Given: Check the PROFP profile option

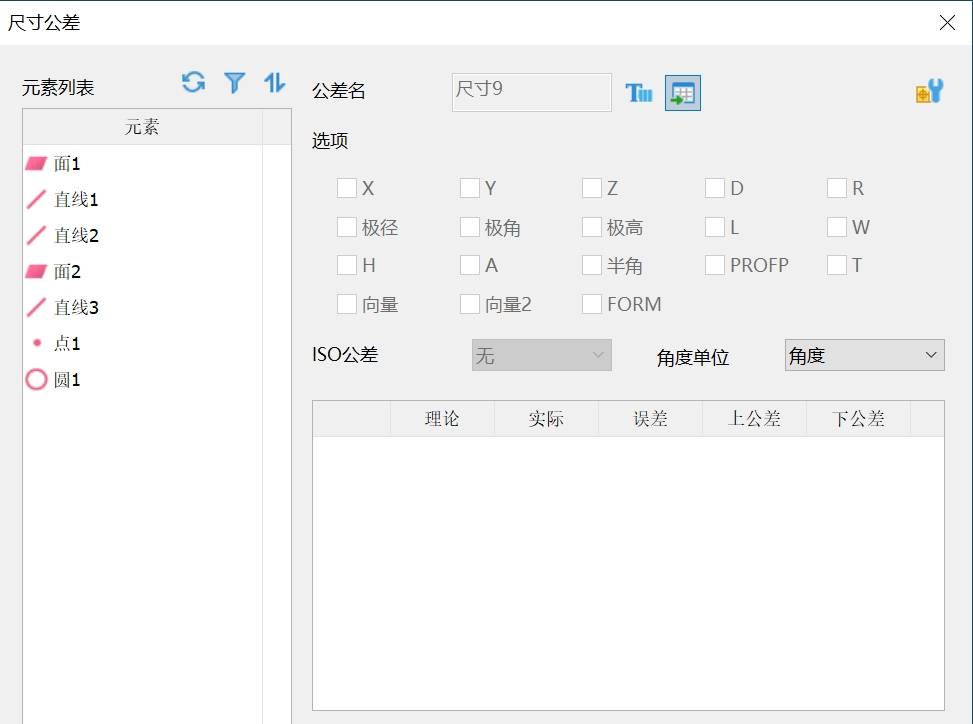Looking at the screenshot, I should point(714,264).
